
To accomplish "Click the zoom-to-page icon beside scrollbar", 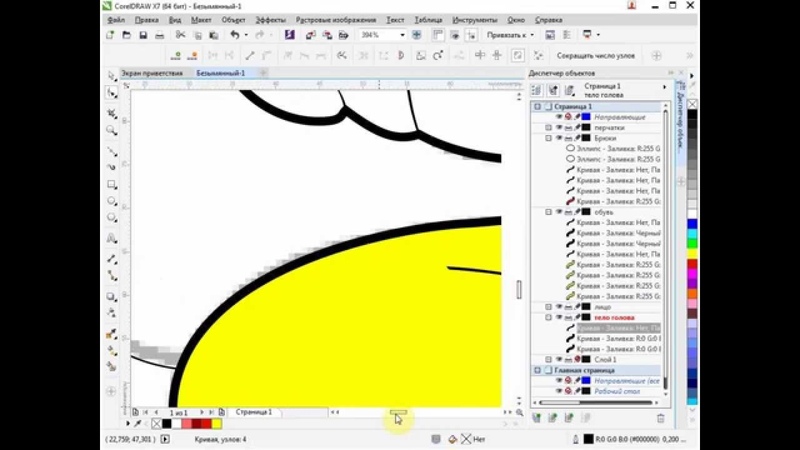I will pyautogui.click(x=519, y=412).
